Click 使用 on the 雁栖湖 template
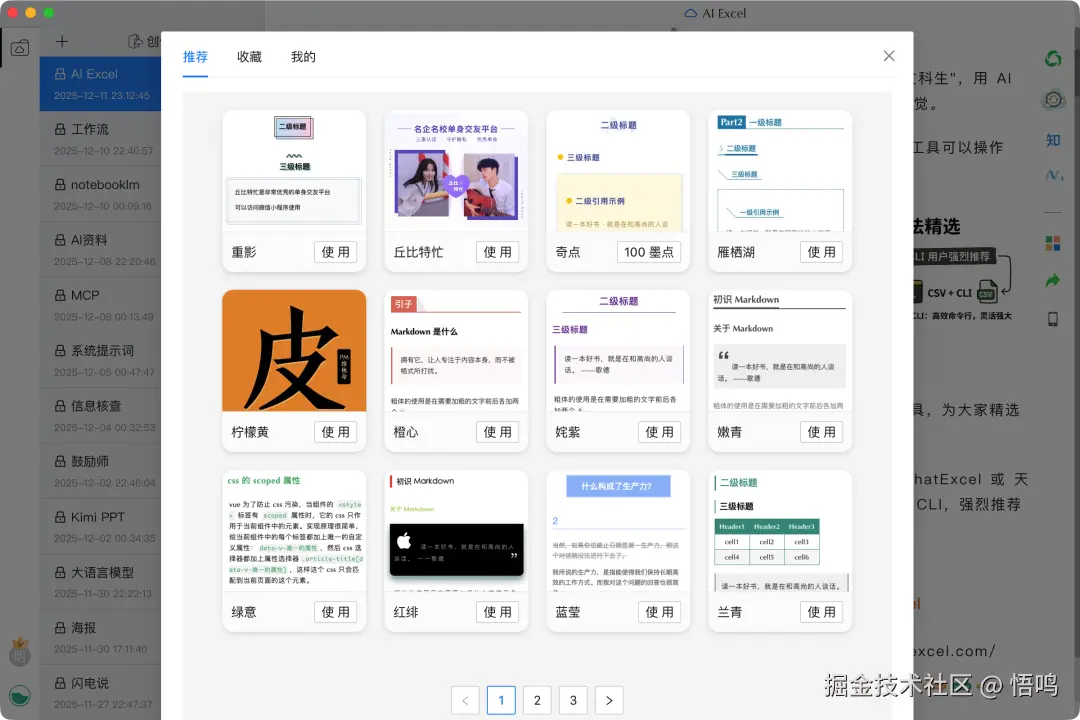1080x720 pixels. 821,252
